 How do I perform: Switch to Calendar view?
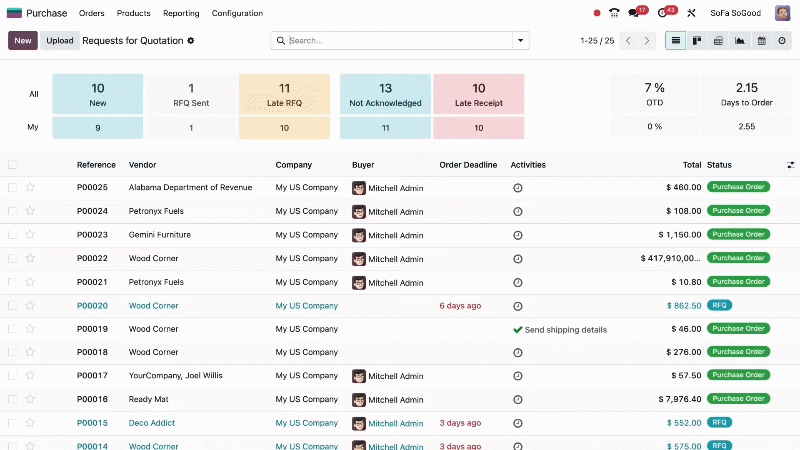[761, 41]
